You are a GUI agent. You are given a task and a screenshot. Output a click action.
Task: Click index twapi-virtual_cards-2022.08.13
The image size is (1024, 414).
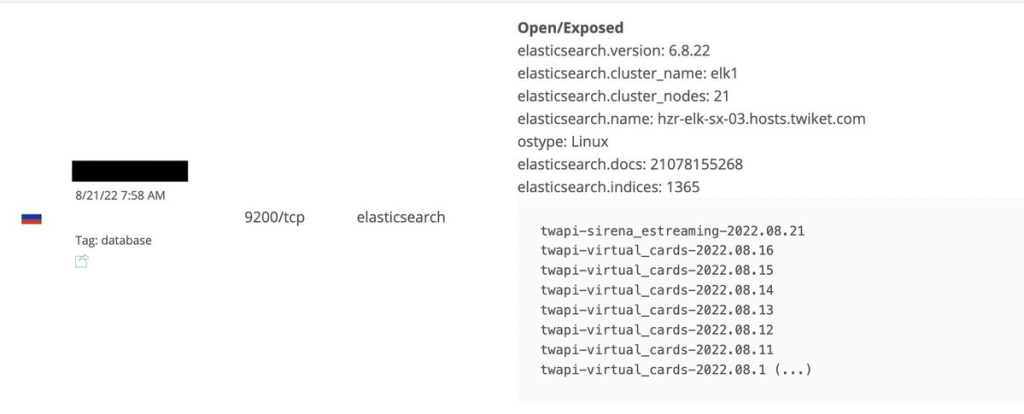(x=657, y=310)
